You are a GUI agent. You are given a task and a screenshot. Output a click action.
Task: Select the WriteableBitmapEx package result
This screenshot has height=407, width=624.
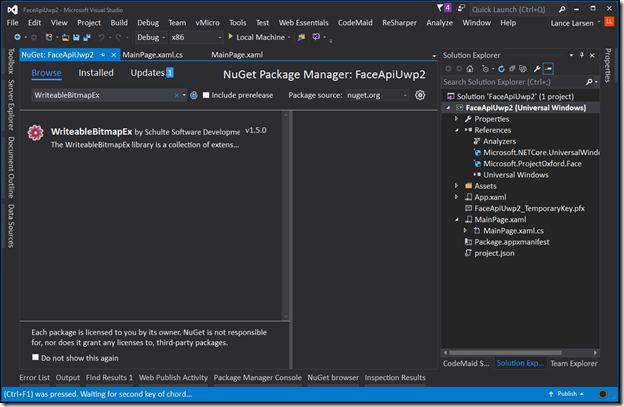pos(151,137)
